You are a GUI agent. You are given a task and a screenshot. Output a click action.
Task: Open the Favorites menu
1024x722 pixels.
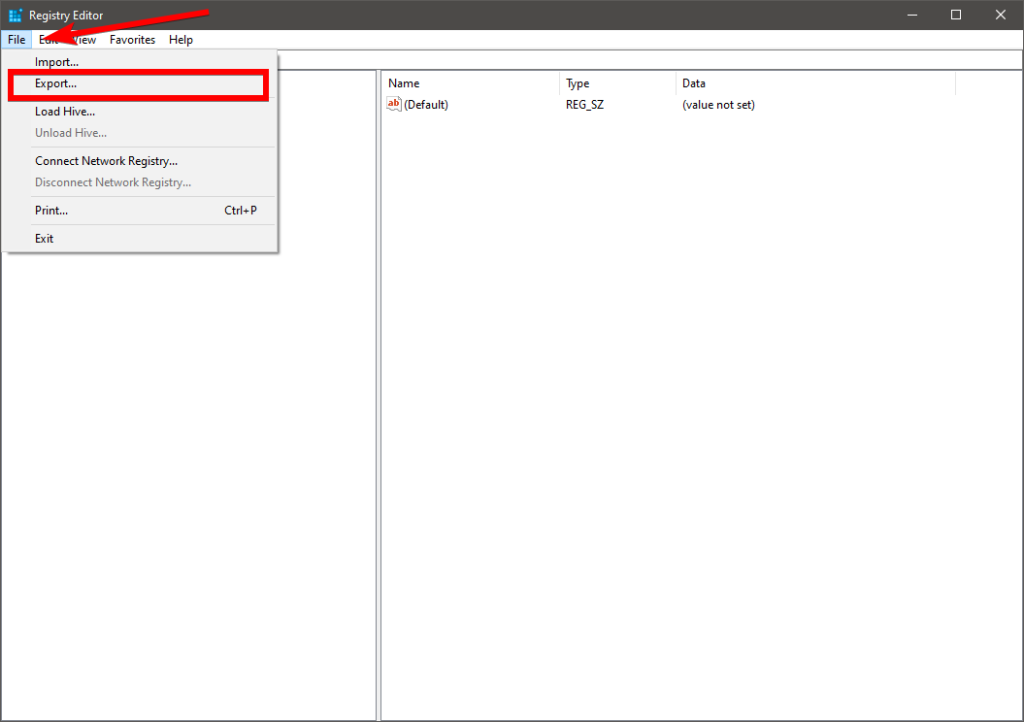tap(132, 39)
